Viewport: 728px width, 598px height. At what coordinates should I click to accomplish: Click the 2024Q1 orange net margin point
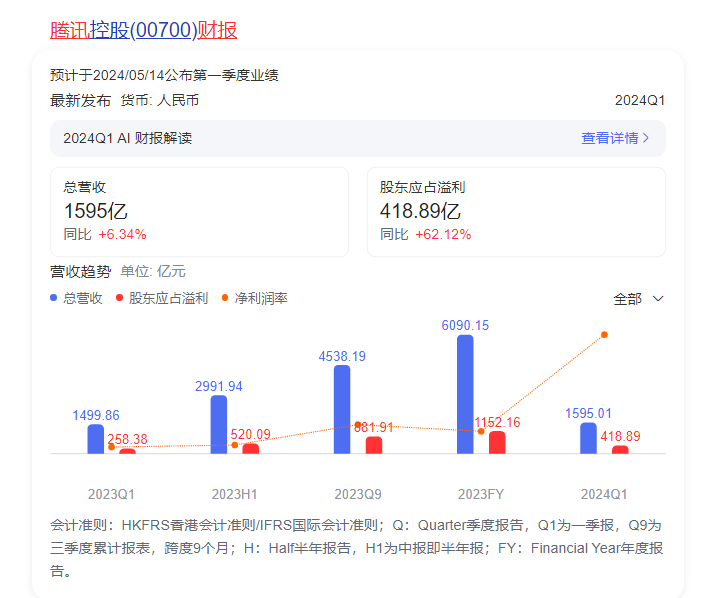click(604, 334)
